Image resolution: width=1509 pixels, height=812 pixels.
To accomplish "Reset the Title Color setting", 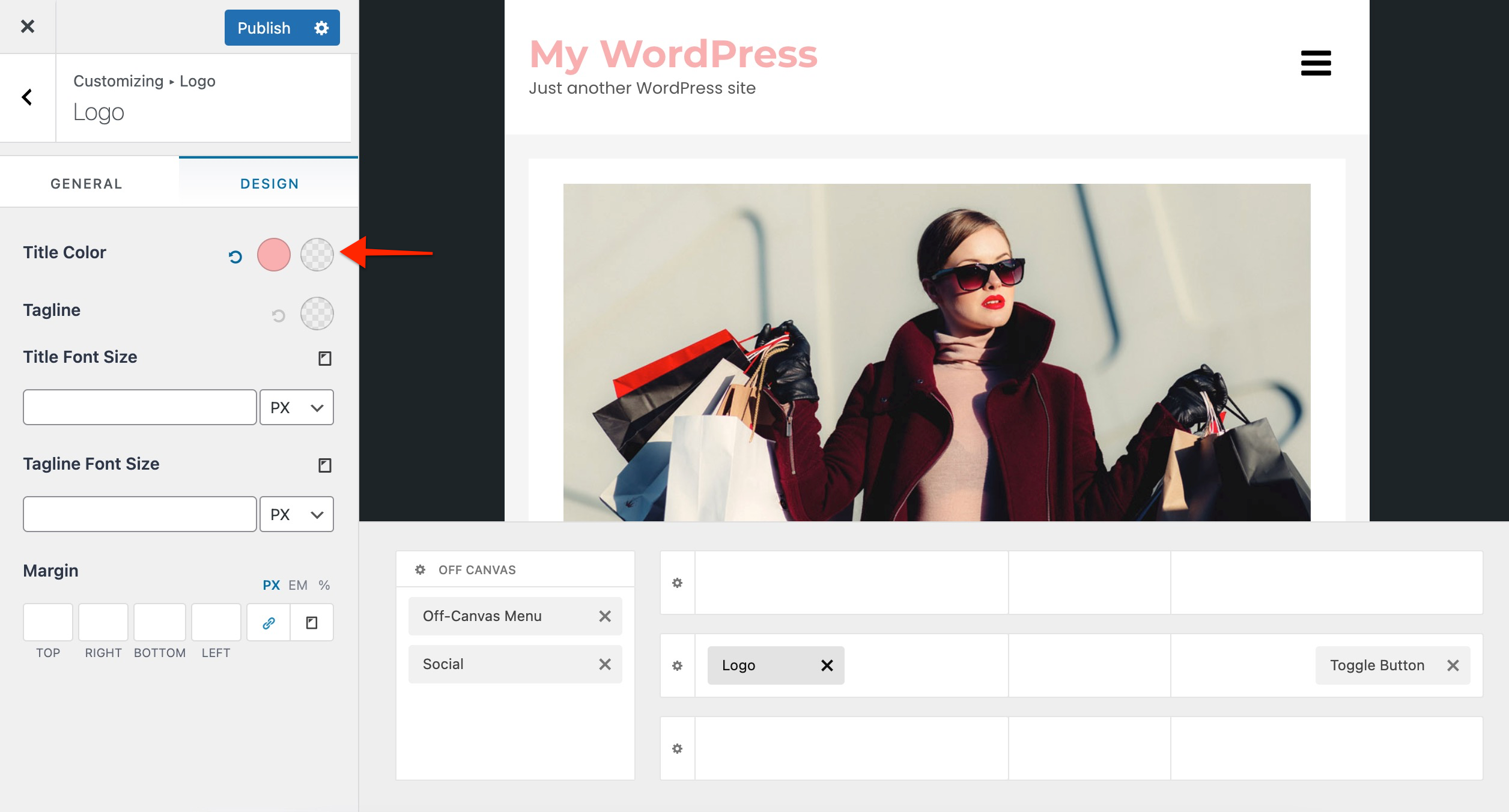I will tap(235, 257).
